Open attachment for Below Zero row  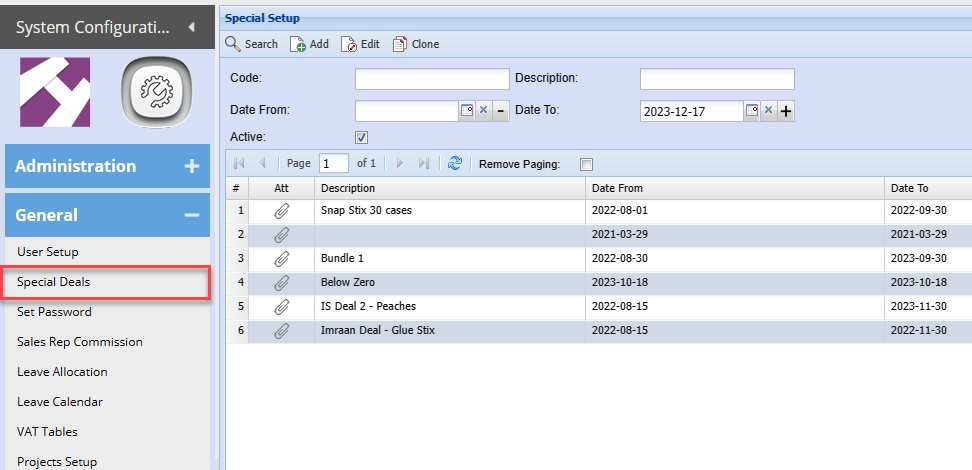(x=281, y=283)
